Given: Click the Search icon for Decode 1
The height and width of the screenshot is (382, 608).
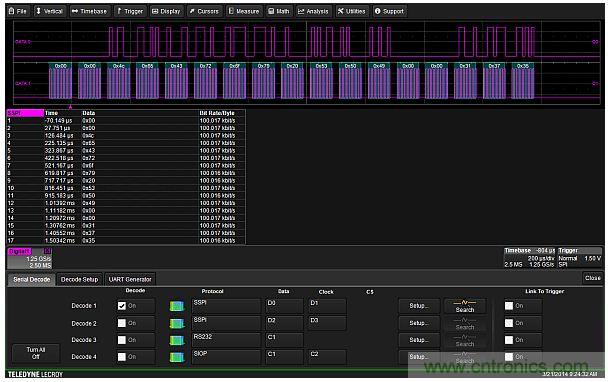Looking at the screenshot, I should (465, 306).
